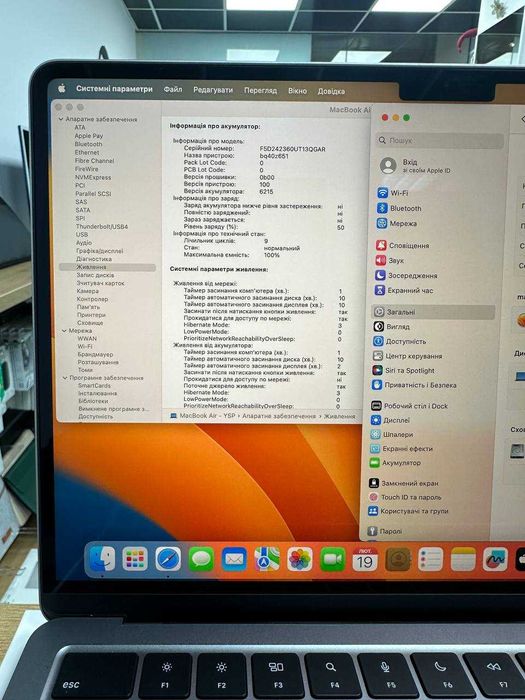Open the Замкнений екран lock icon
Viewport: 525px width, 700px height.
click(x=374, y=483)
